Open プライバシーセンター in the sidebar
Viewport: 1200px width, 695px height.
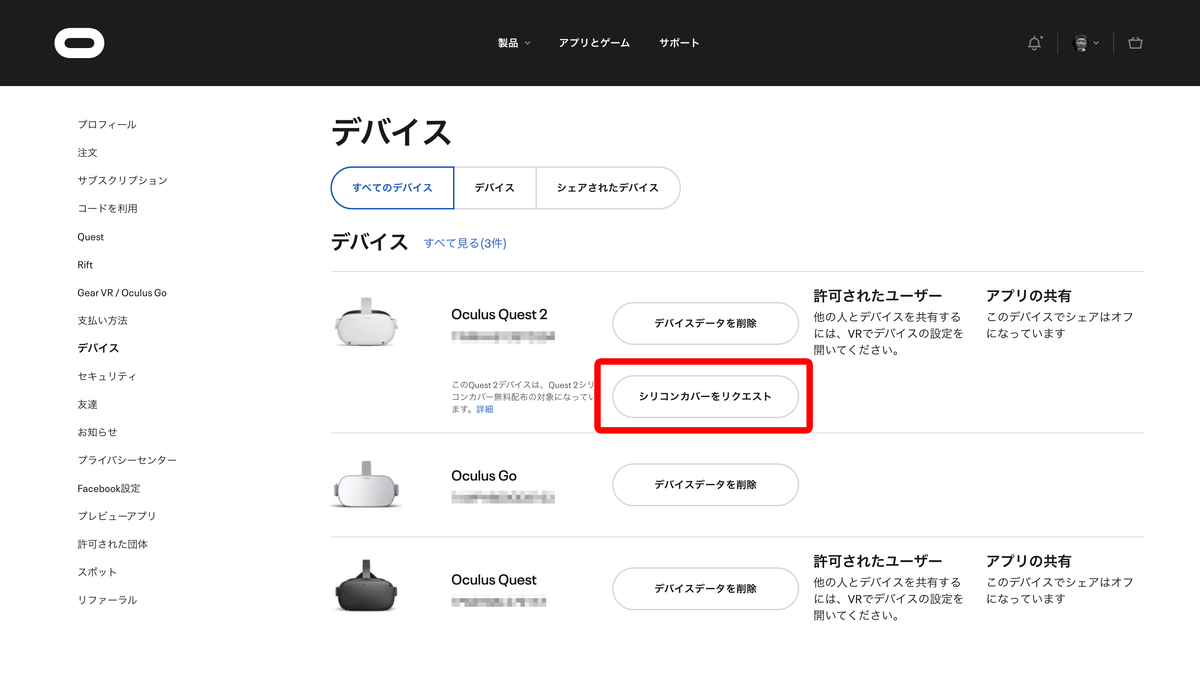tap(127, 460)
